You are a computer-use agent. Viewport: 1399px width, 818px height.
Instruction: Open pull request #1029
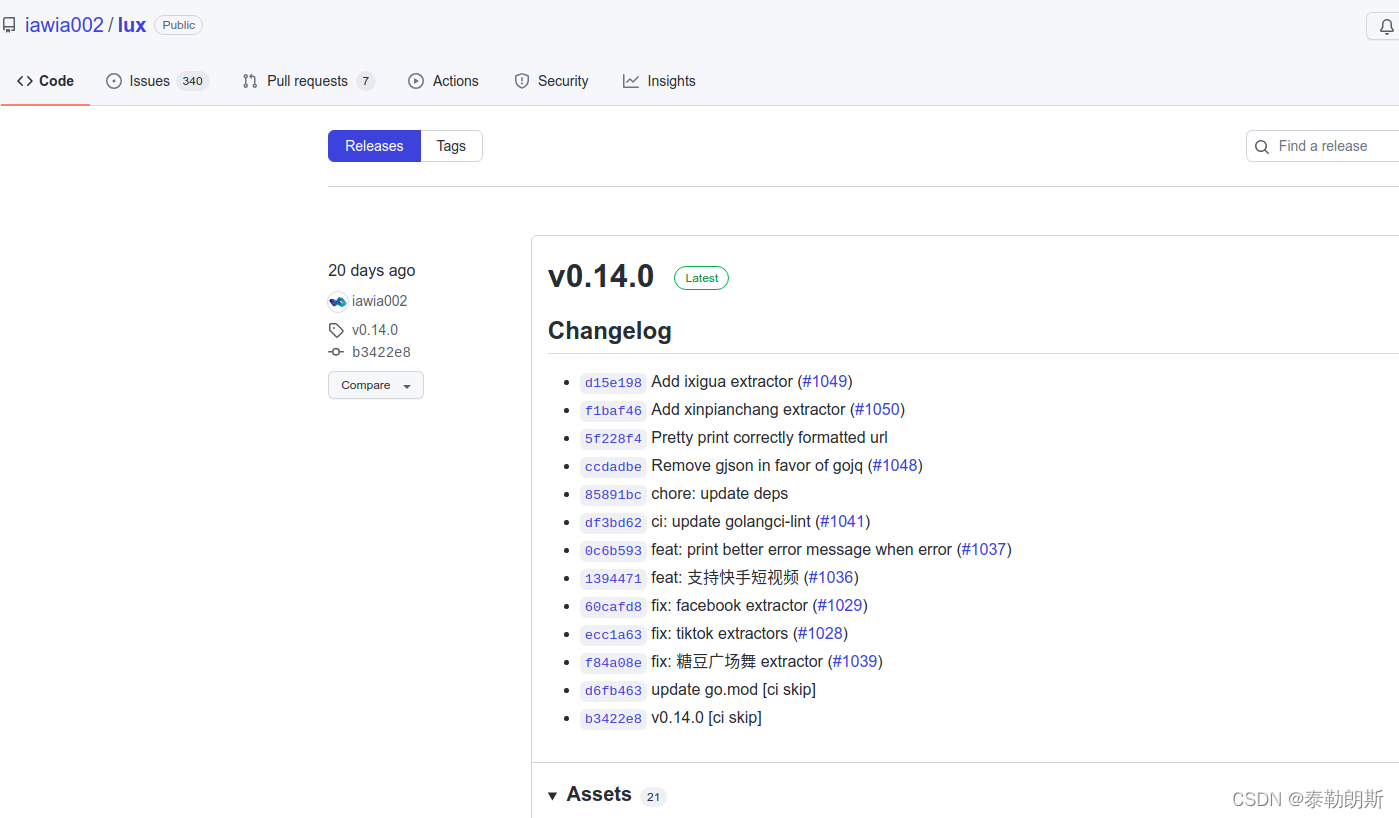coord(840,605)
